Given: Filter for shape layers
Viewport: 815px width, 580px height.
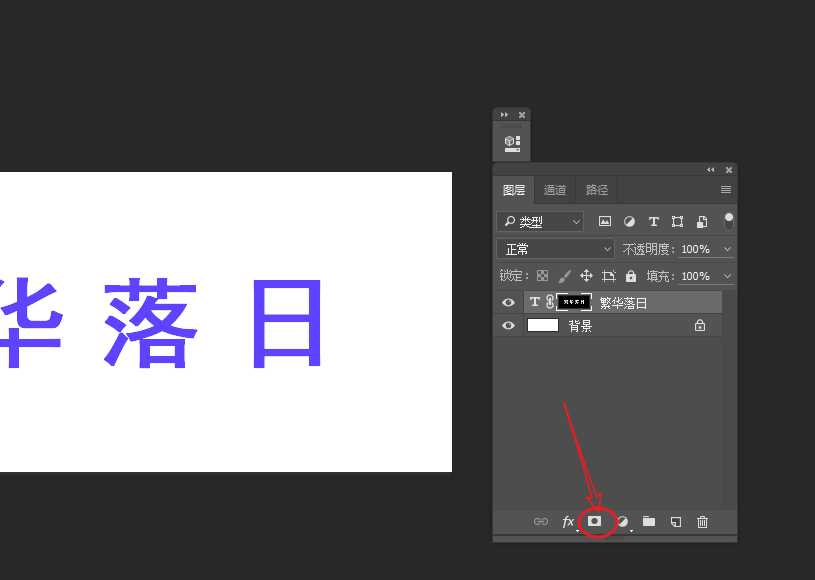Looking at the screenshot, I should [x=678, y=221].
